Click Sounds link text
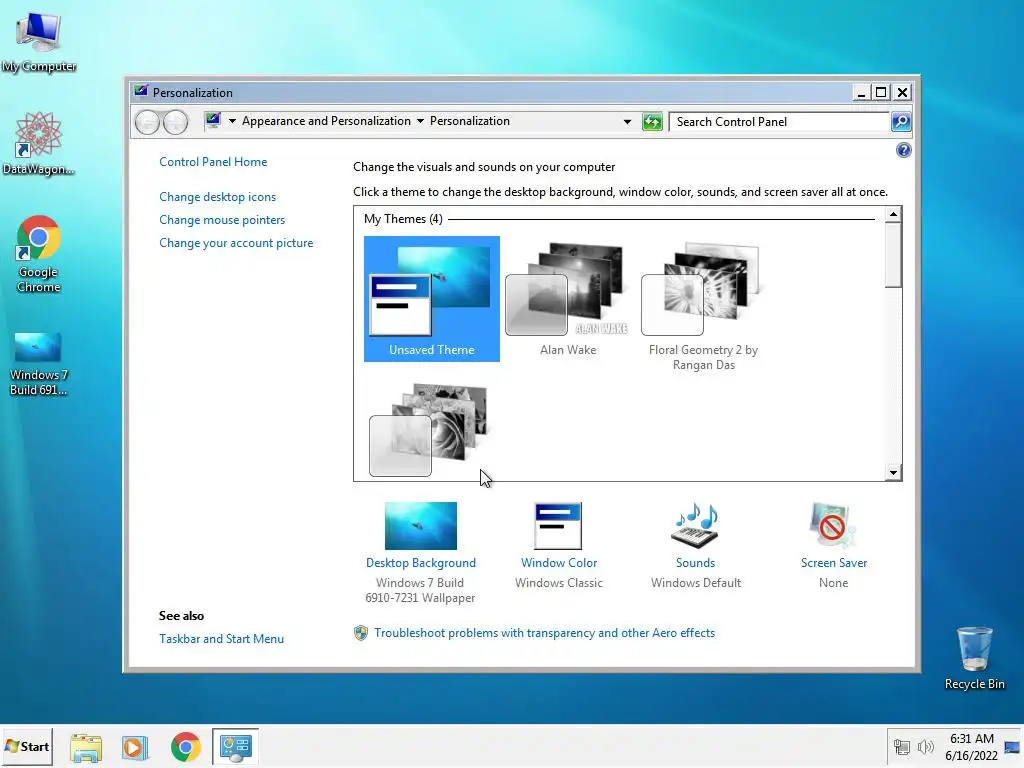Screen dimensions: 1024x768 click(696, 563)
